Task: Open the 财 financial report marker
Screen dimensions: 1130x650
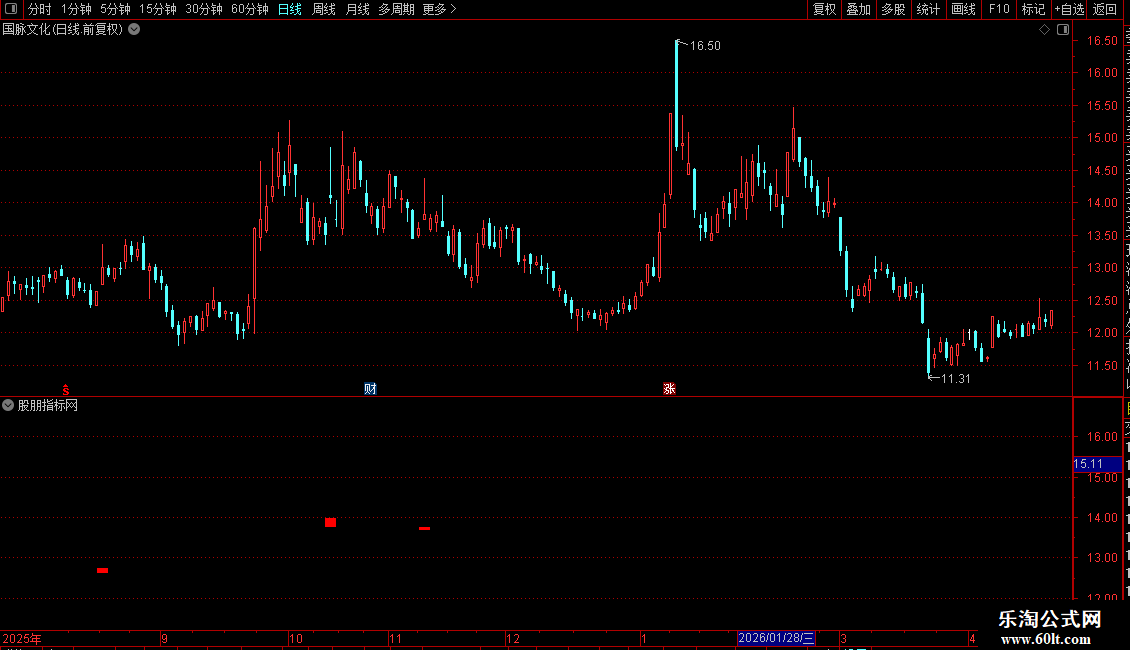Action: coord(370,389)
